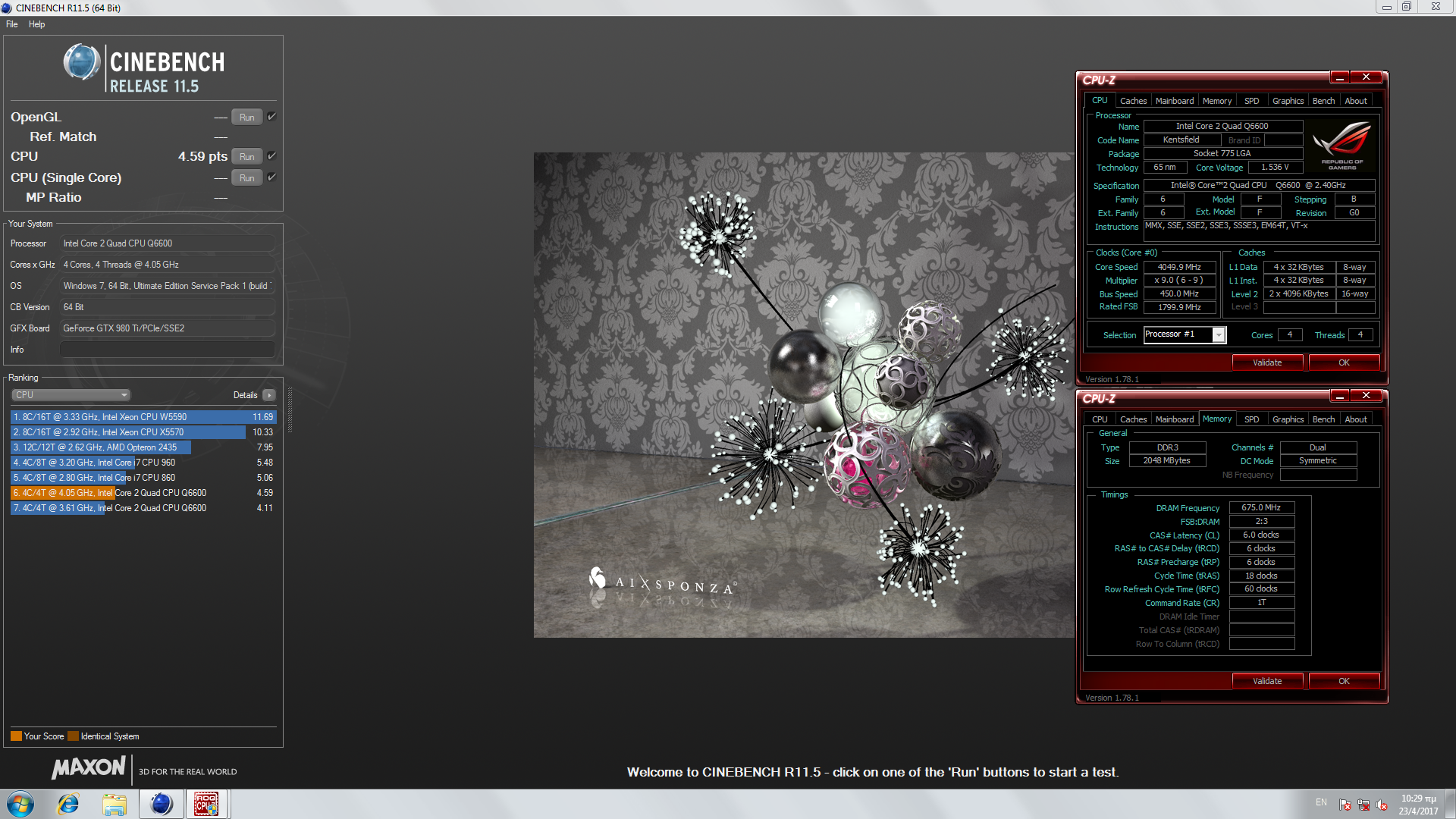Screen dimensions: 1456x819
Task: Toggle the CPU test checkbox
Action: [x=271, y=155]
